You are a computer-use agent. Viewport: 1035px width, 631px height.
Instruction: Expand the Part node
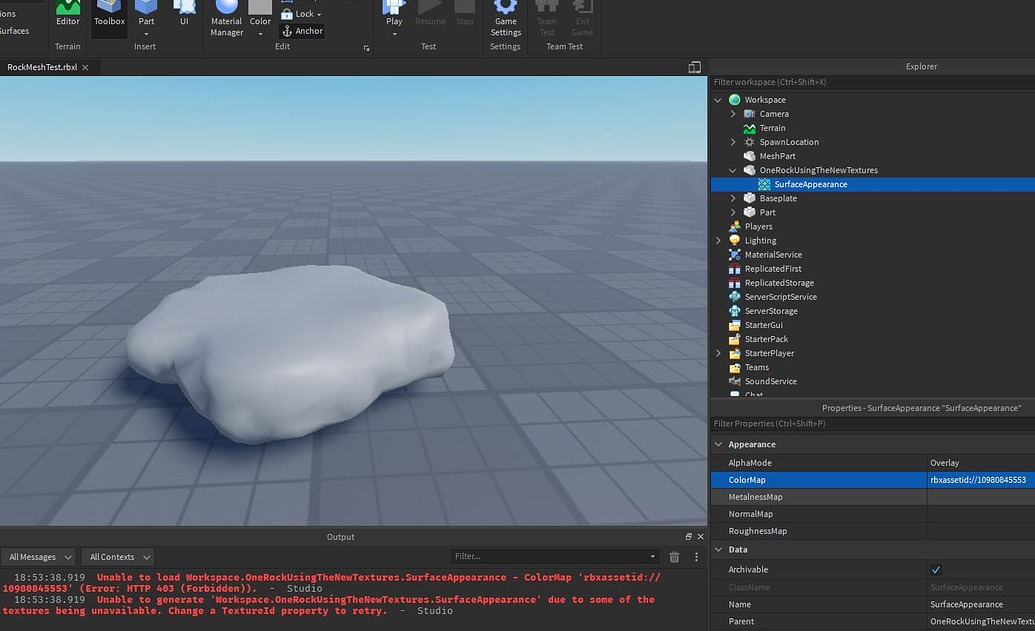733,213
